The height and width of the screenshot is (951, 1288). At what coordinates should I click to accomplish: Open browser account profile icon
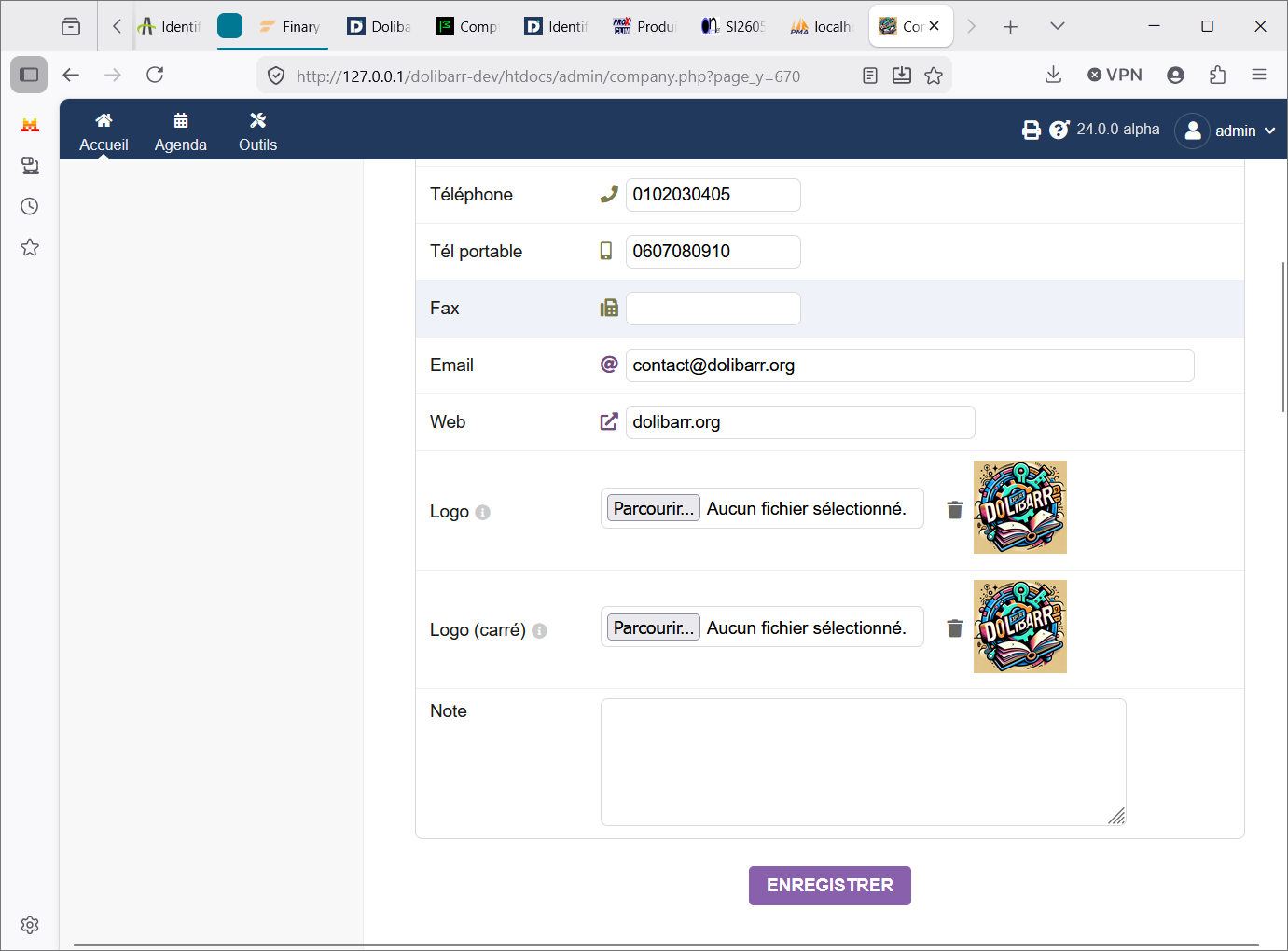(x=1175, y=75)
